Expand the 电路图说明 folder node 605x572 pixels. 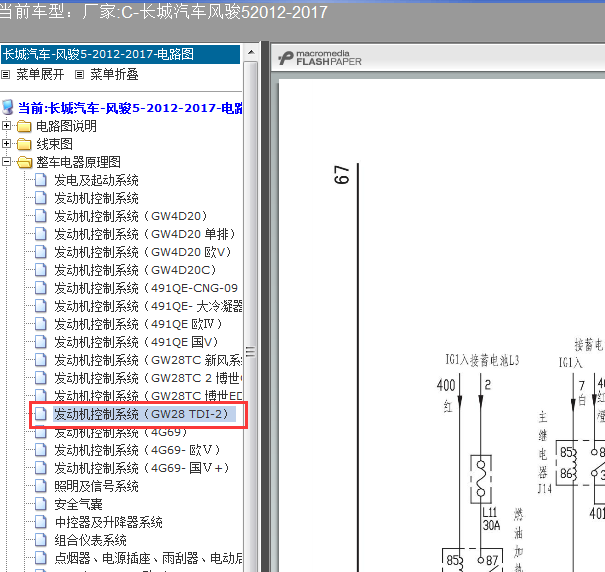coord(6,125)
